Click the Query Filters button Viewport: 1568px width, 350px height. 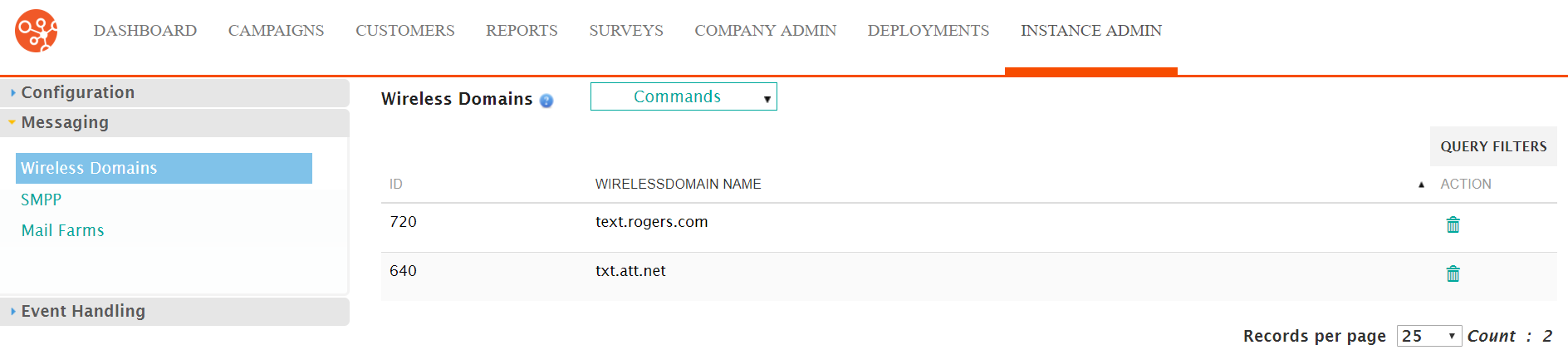tap(1493, 146)
